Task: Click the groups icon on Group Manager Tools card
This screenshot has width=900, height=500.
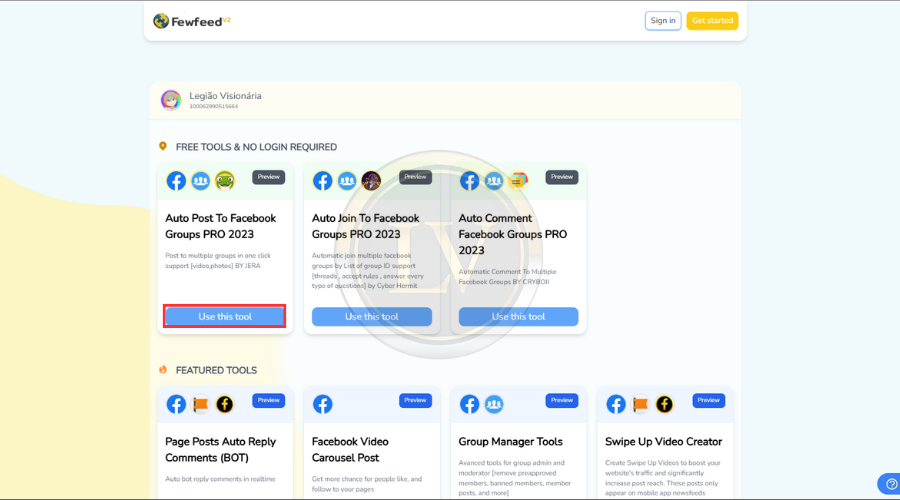Action: [x=494, y=404]
